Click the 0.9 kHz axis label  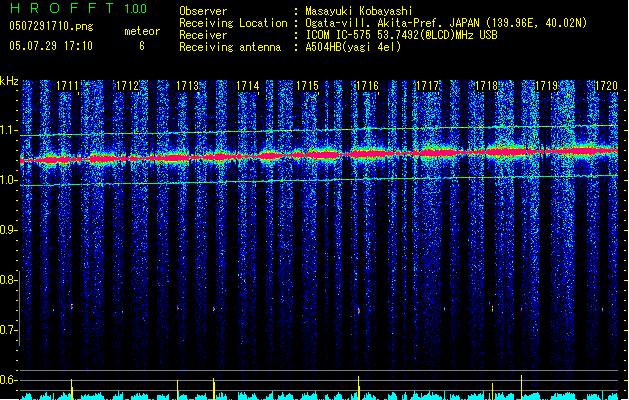click(x=8, y=230)
